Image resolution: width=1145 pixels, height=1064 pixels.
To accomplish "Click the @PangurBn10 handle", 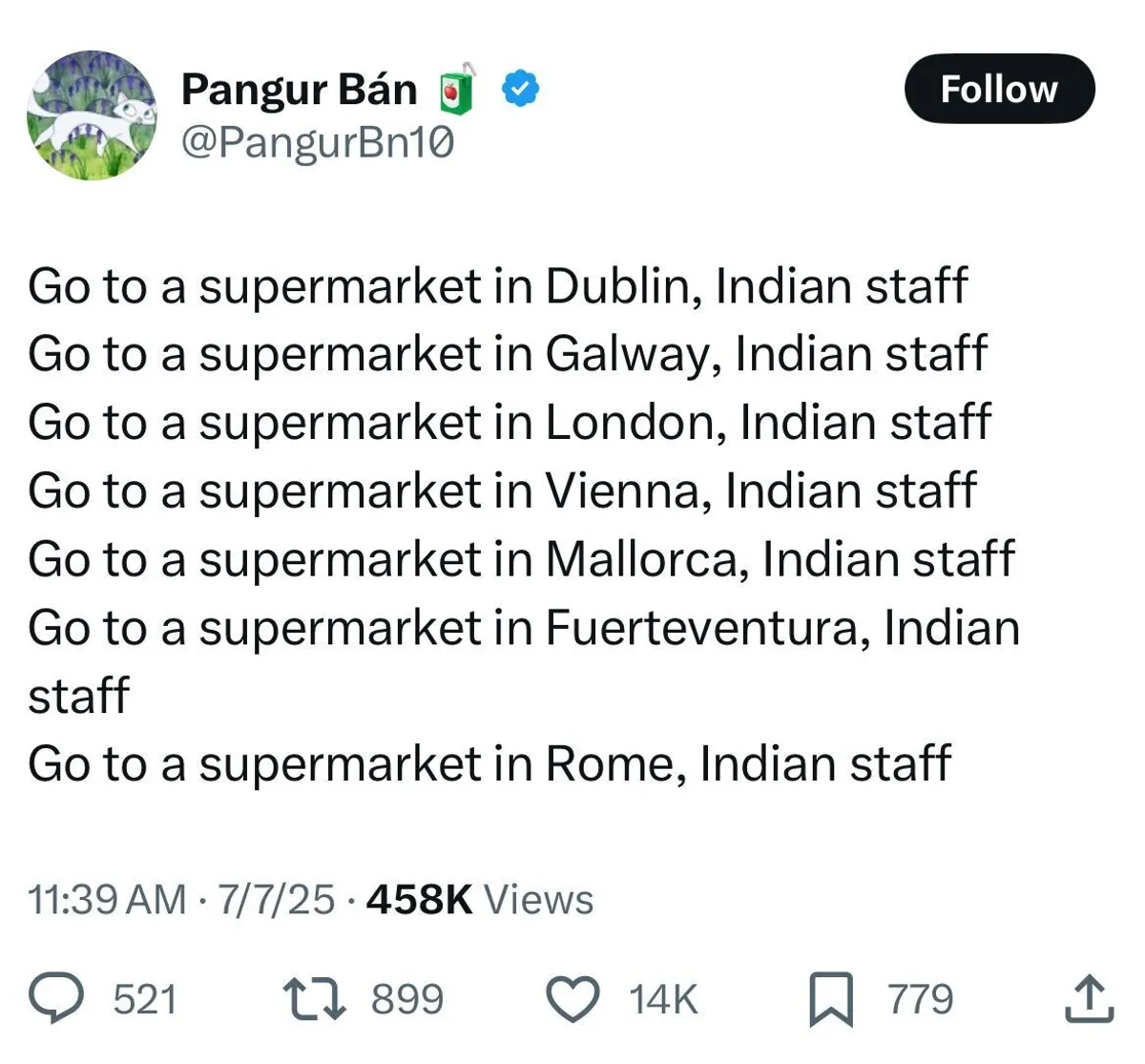I will [x=317, y=143].
